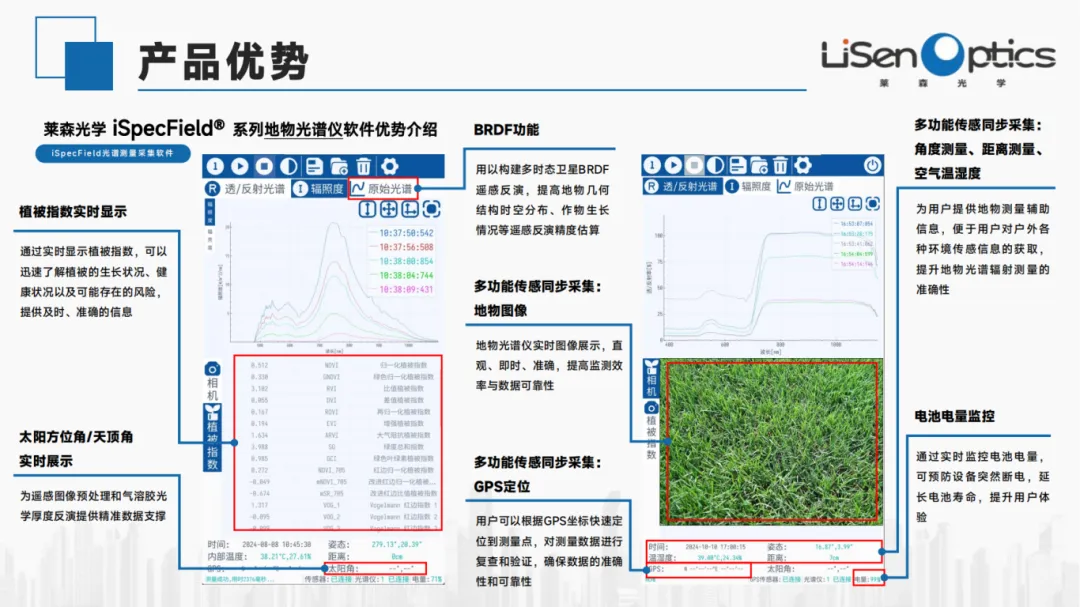Click battery level reading in right status bar
Image resolution: width=1080 pixels, height=607 pixels.
[x=867, y=579]
